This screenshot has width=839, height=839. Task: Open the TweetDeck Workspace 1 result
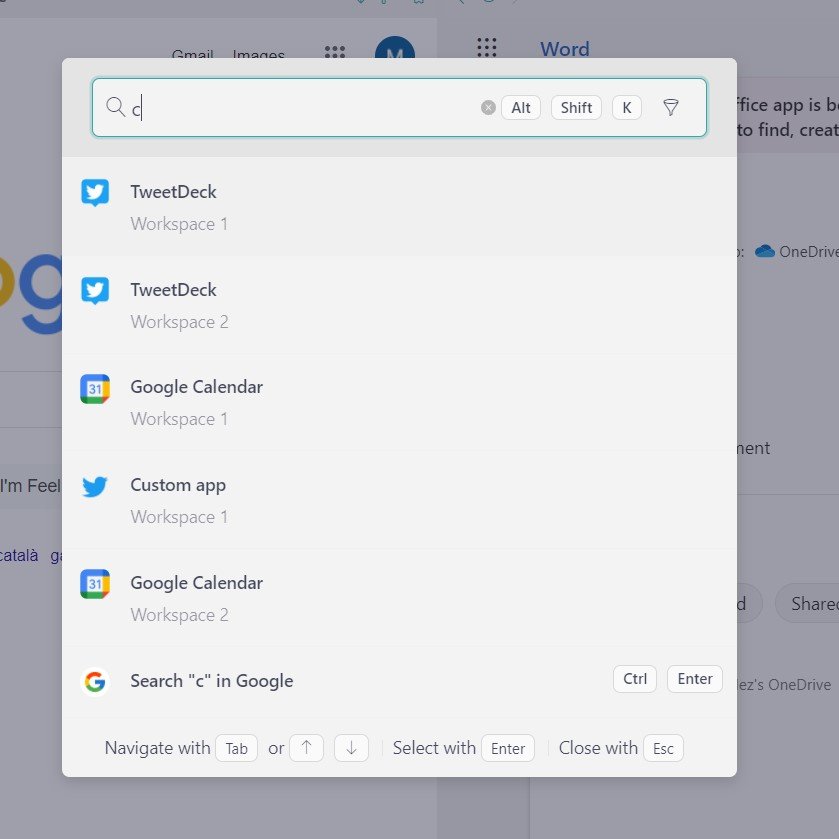pyautogui.click(x=399, y=207)
